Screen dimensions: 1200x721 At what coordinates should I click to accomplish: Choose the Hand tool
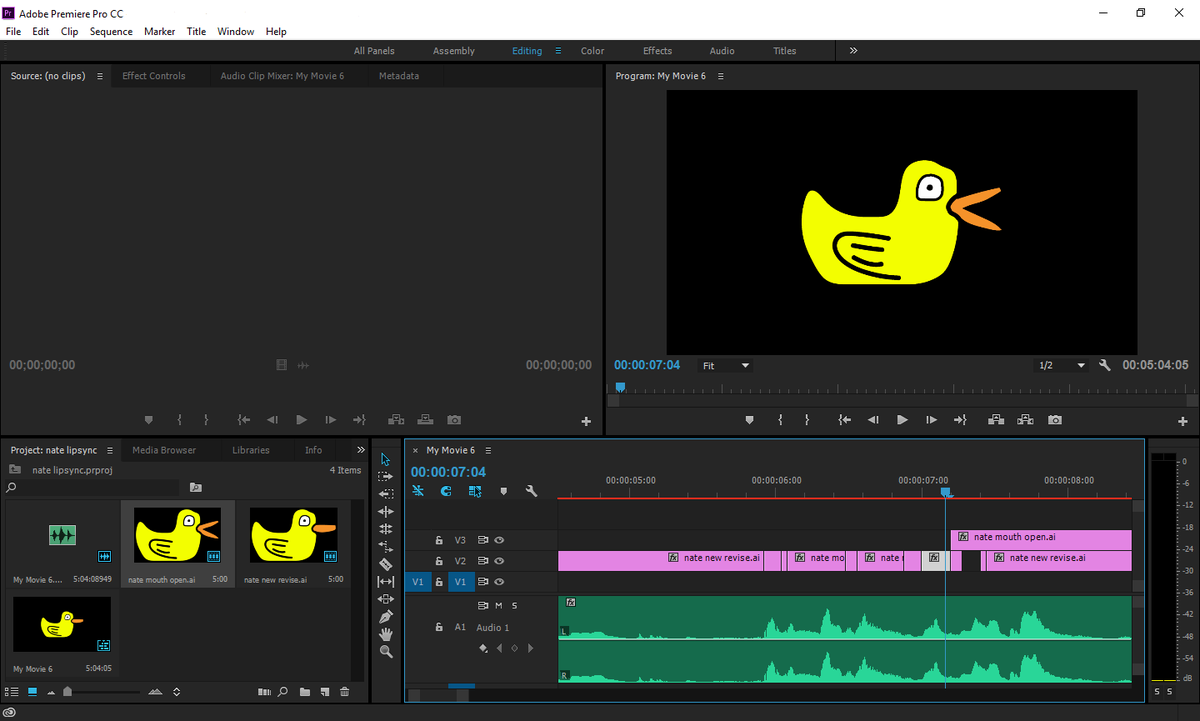[x=386, y=634]
